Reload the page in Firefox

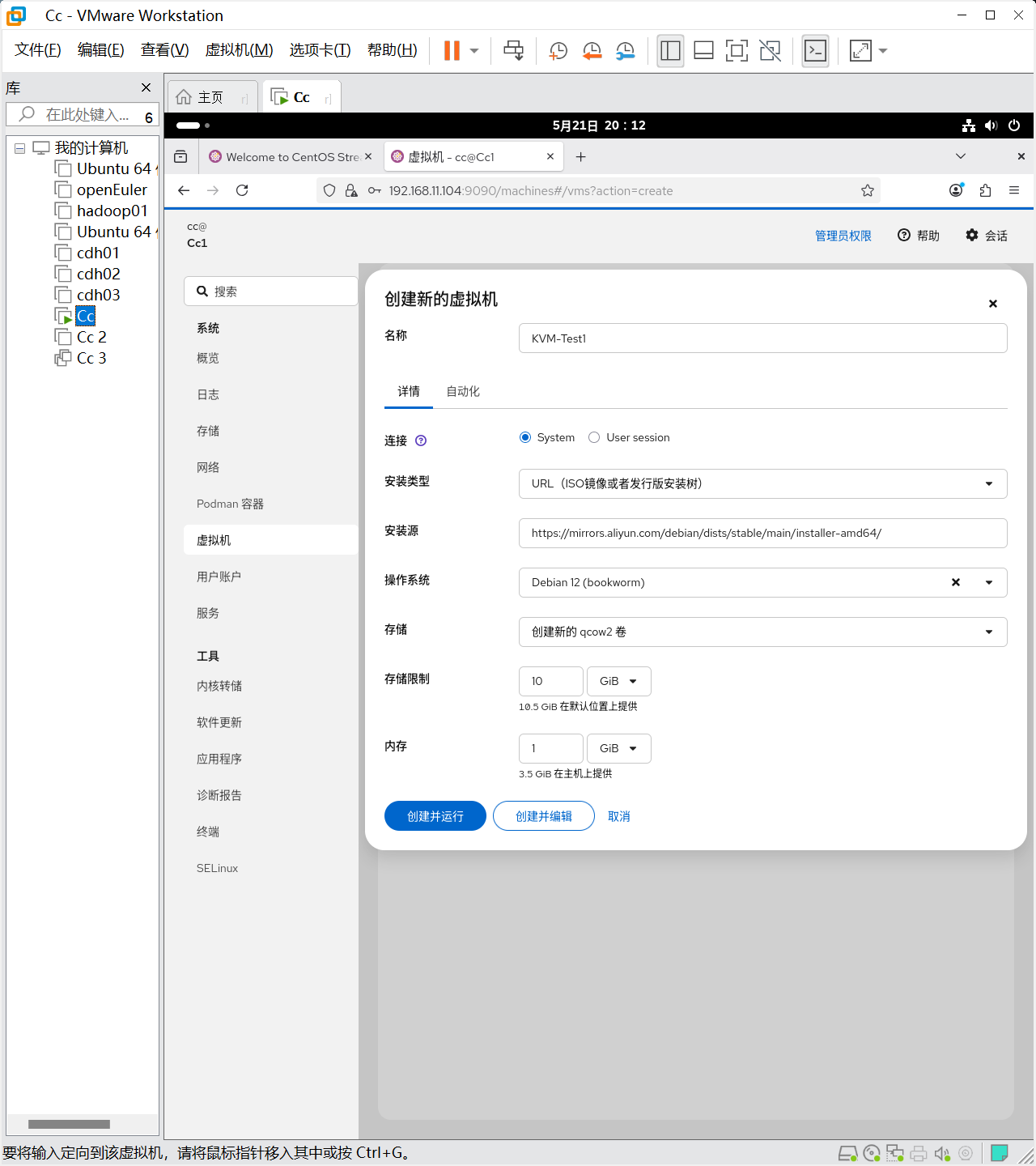(x=242, y=190)
